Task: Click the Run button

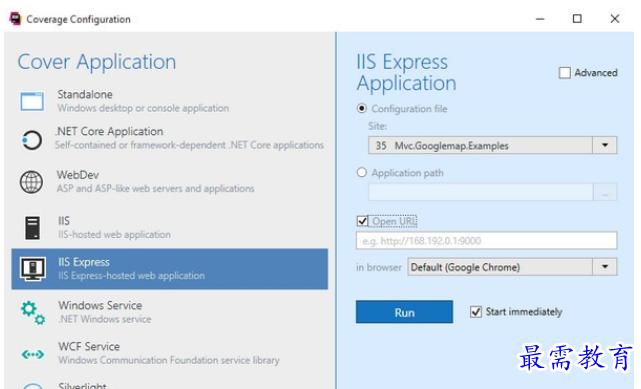Action: coord(404,312)
